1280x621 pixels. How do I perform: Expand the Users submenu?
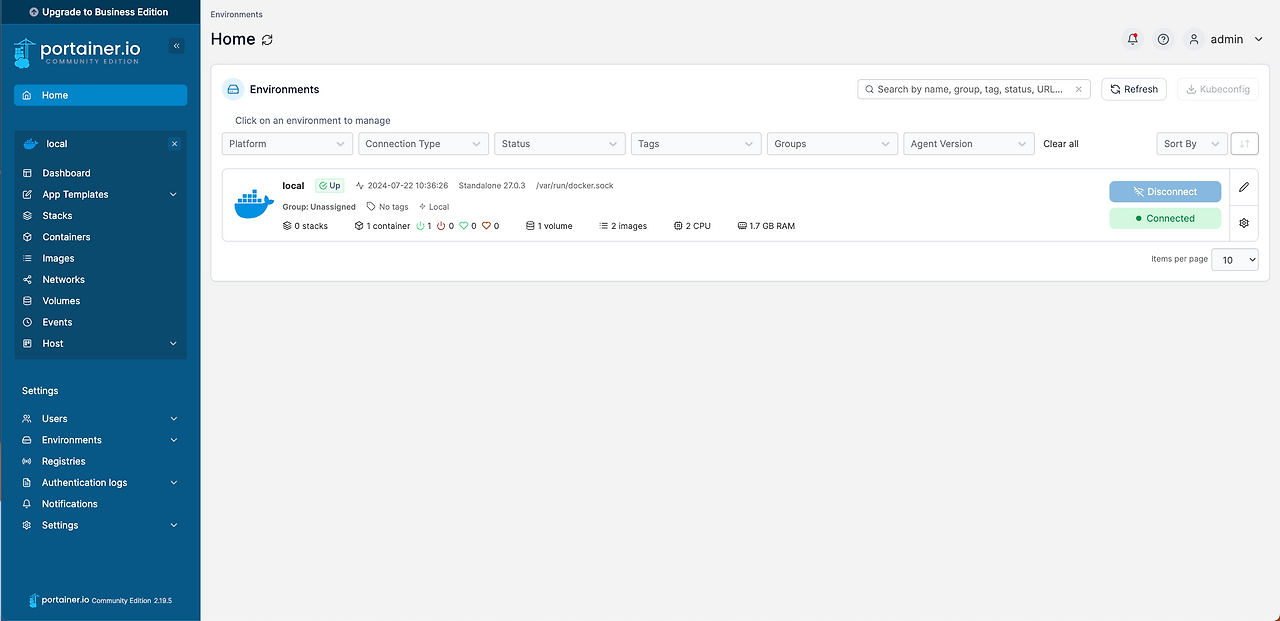click(x=173, y=419)
